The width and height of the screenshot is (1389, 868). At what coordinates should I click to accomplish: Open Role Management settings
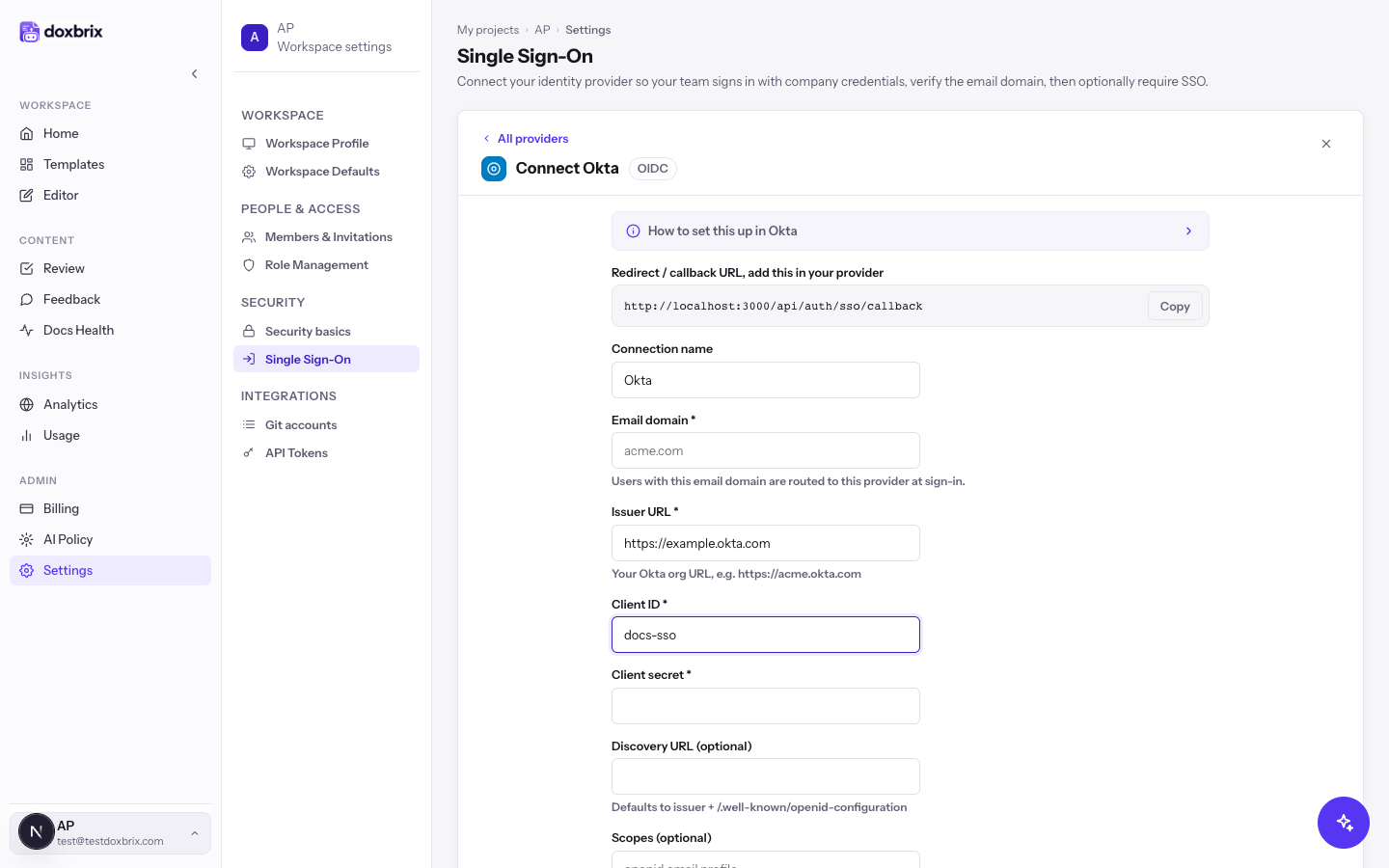326,264
